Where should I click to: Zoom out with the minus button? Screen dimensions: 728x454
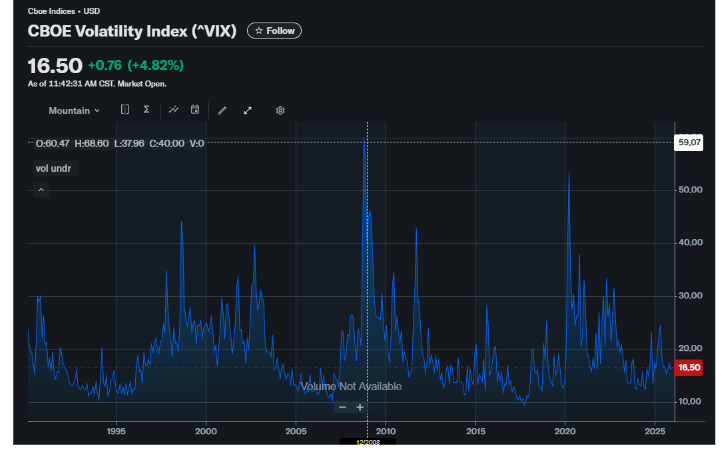(x=342, y=407)
